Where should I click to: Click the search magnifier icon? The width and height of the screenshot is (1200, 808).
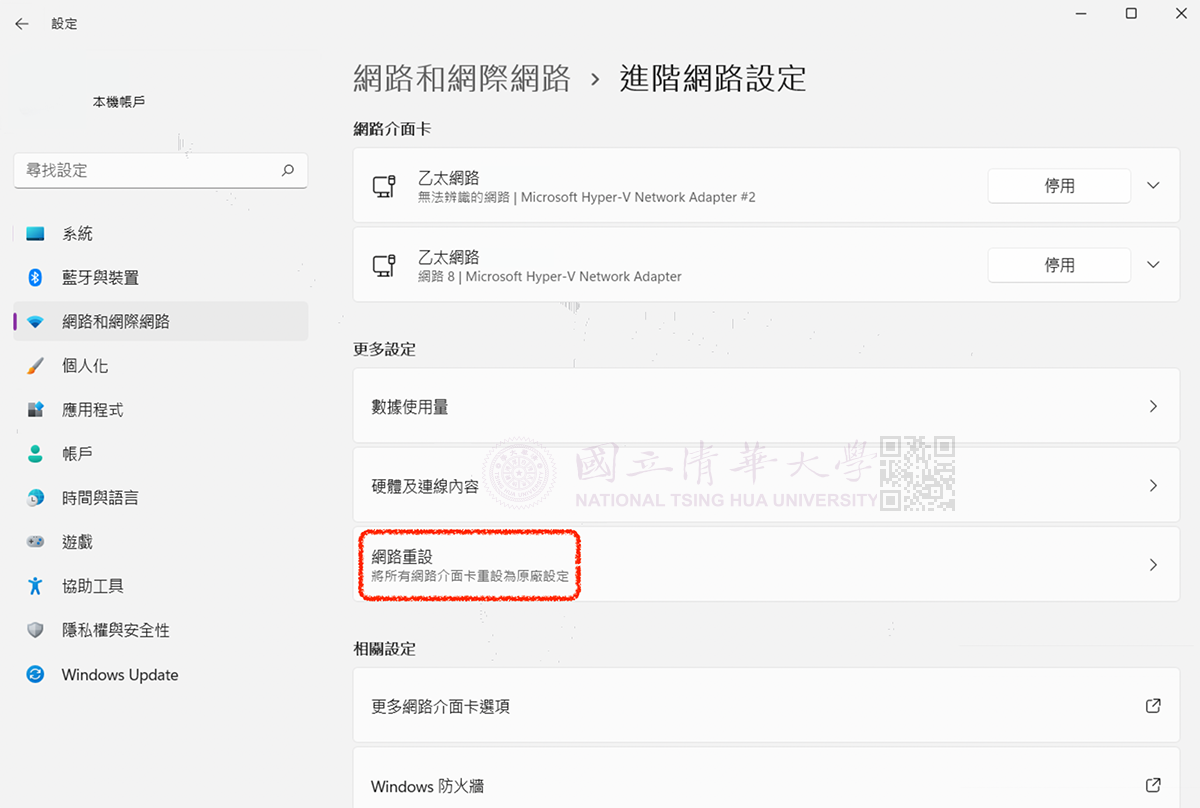coord(288,171)
